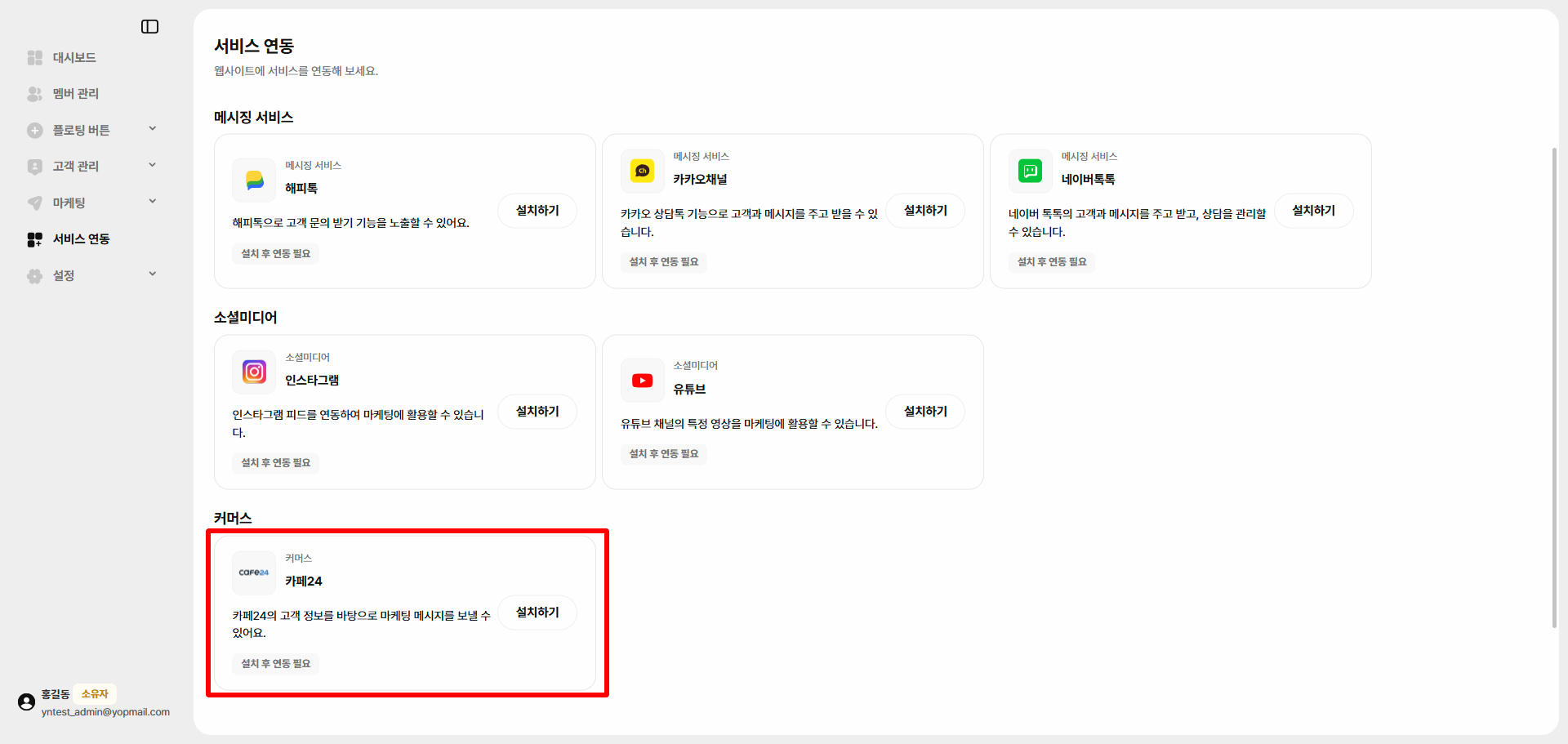The width and height of the screenshot is (1568, 744).
Task: Click the 서비스 연동 apps icon
Action: pyautogui.click(x=34, y=239)
